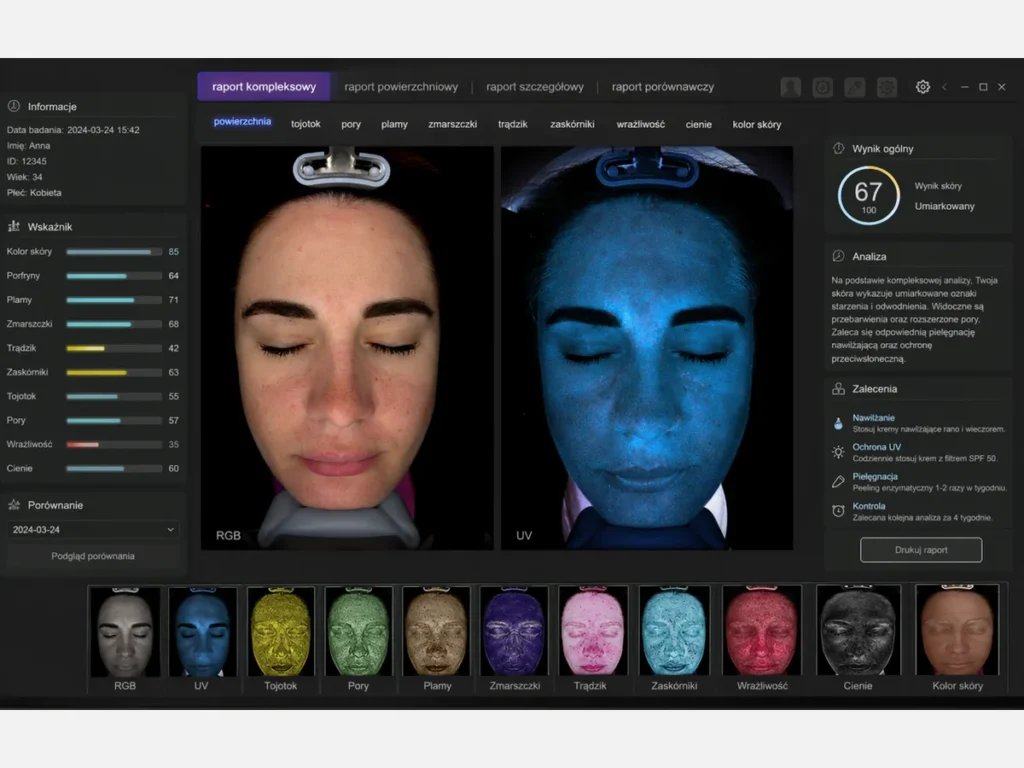Open the Ochrona UV recommendation link
Screen dimensions: 1024x768
(876, 447)
